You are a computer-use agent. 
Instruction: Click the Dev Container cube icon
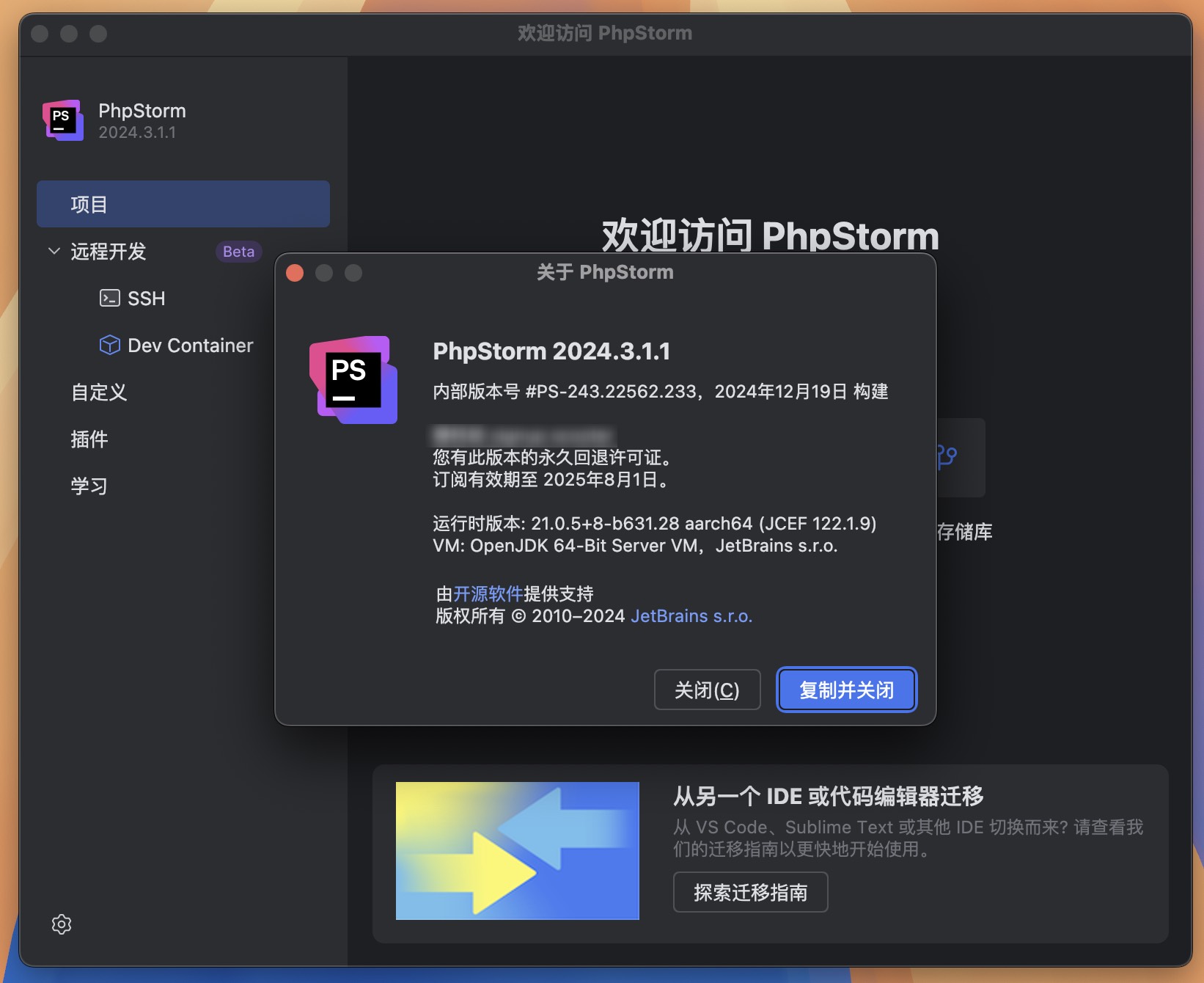(x=110, y=345)
